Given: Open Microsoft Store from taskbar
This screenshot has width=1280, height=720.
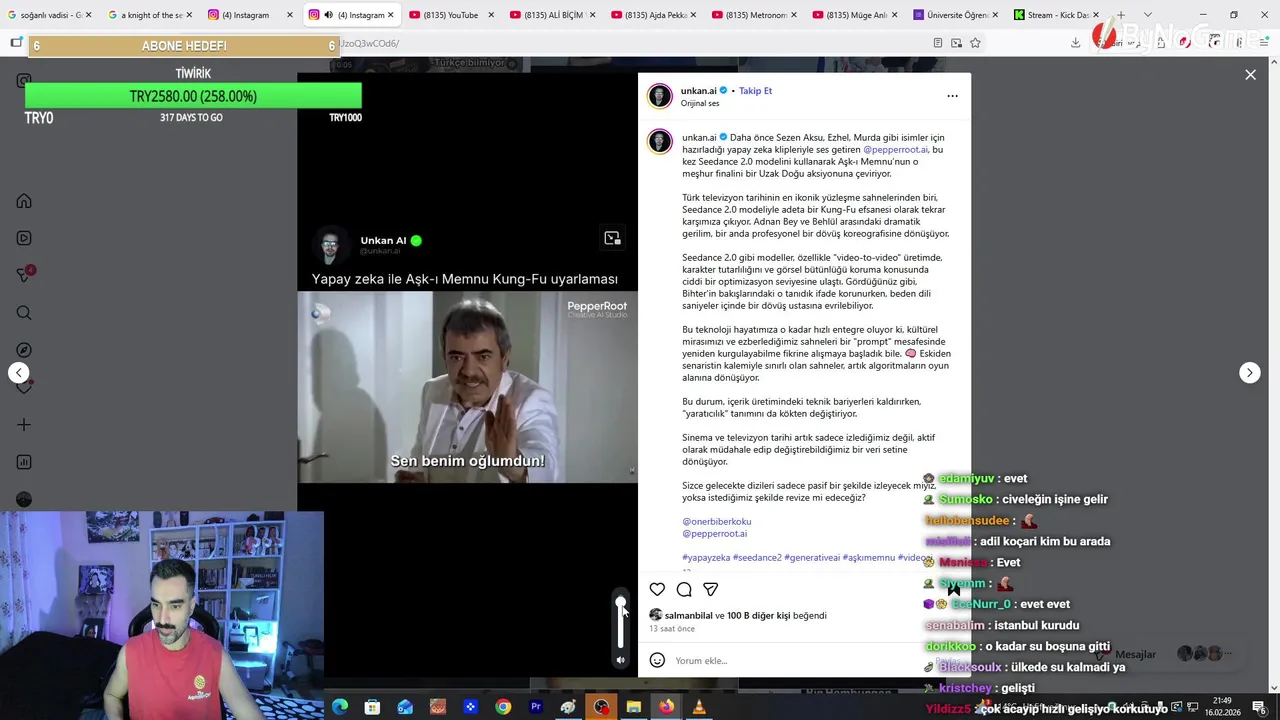Looking at the screenshot, I should (372, 707).
